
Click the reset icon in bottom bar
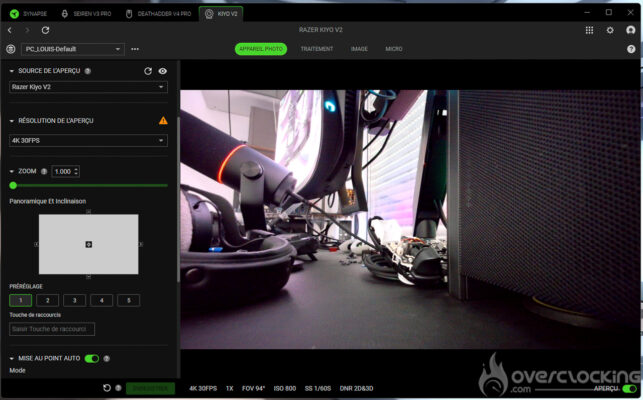click(x=107, y=388)
